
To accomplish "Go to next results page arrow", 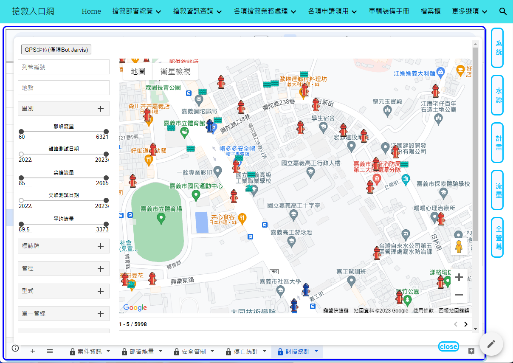I will [x=466, y=324].
